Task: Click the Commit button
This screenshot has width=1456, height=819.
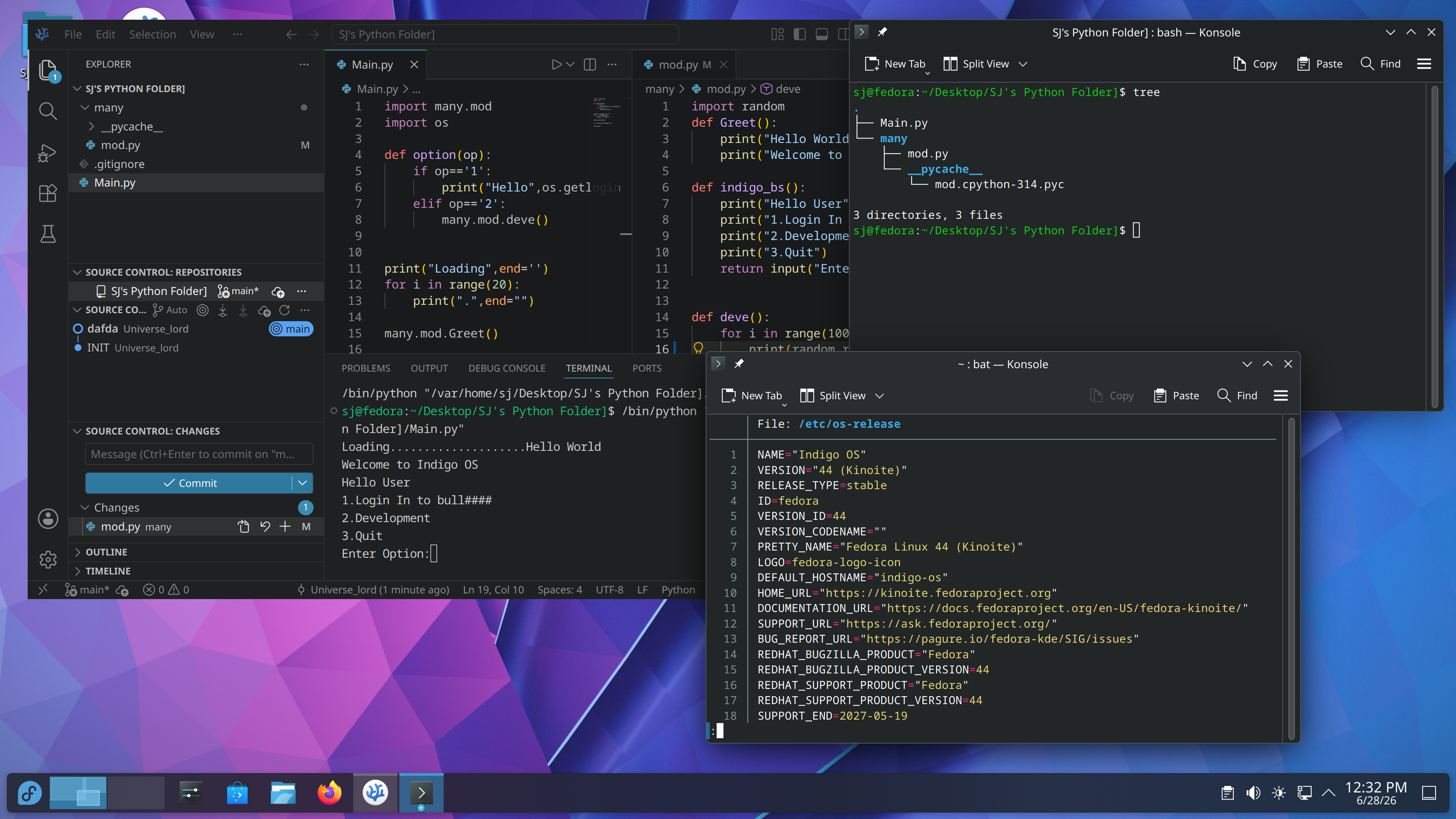Action: click(x=189, y=483)
